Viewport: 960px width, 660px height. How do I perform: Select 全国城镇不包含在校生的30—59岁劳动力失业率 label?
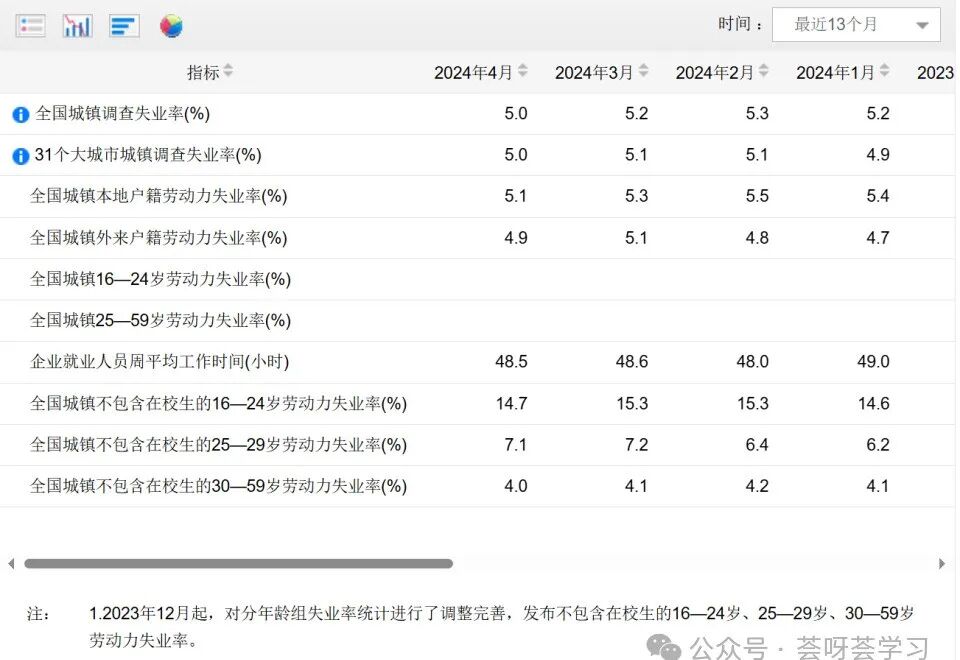click(219, 486)
